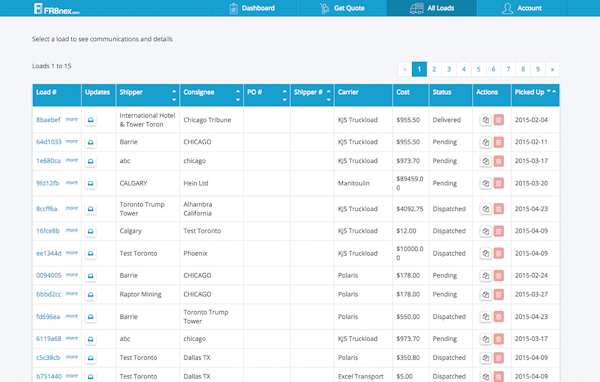
Task: Sort table by Picked Up column arrows
Action: pos(551,91)
